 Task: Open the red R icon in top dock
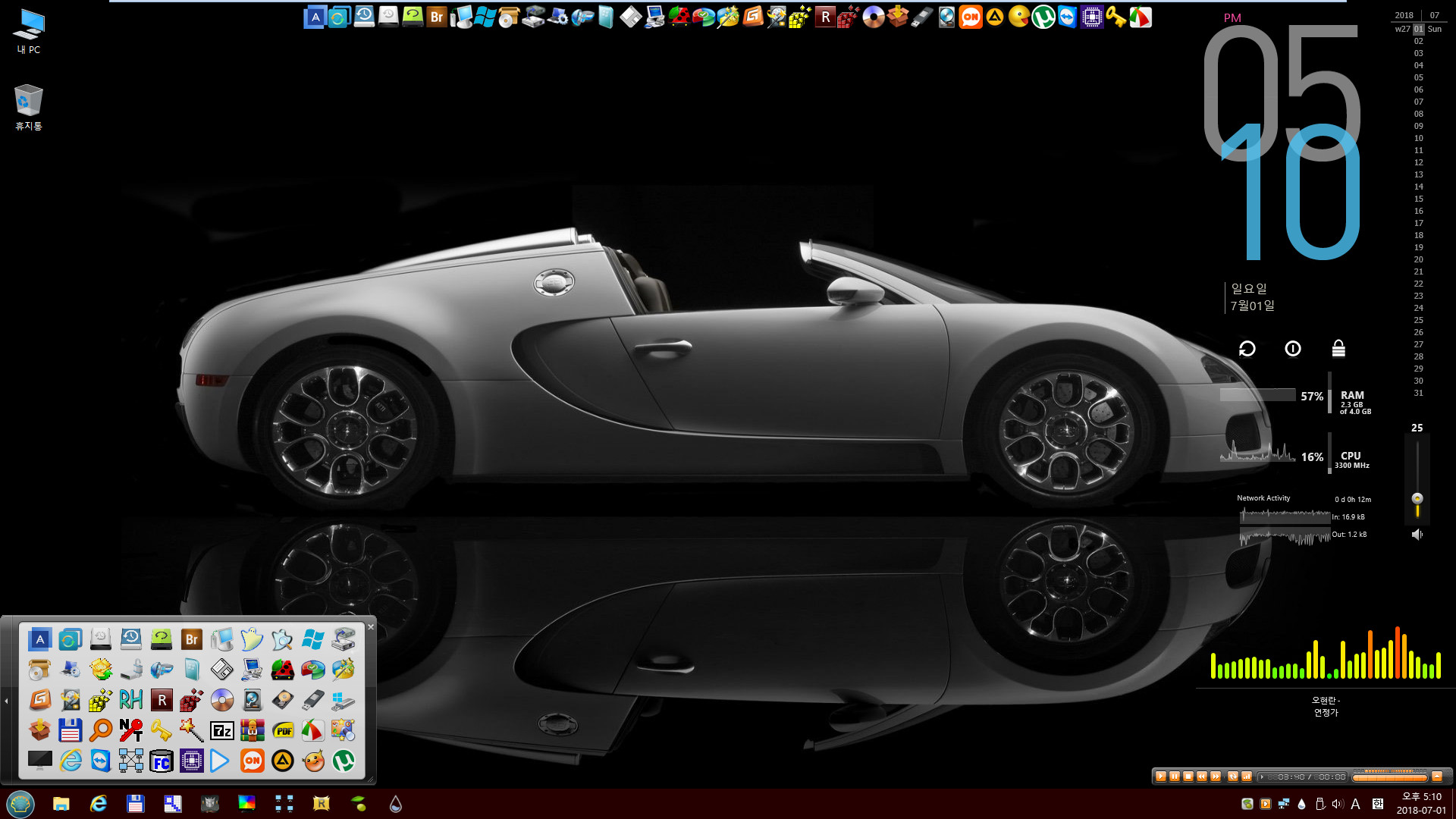[x=825, y=17]
